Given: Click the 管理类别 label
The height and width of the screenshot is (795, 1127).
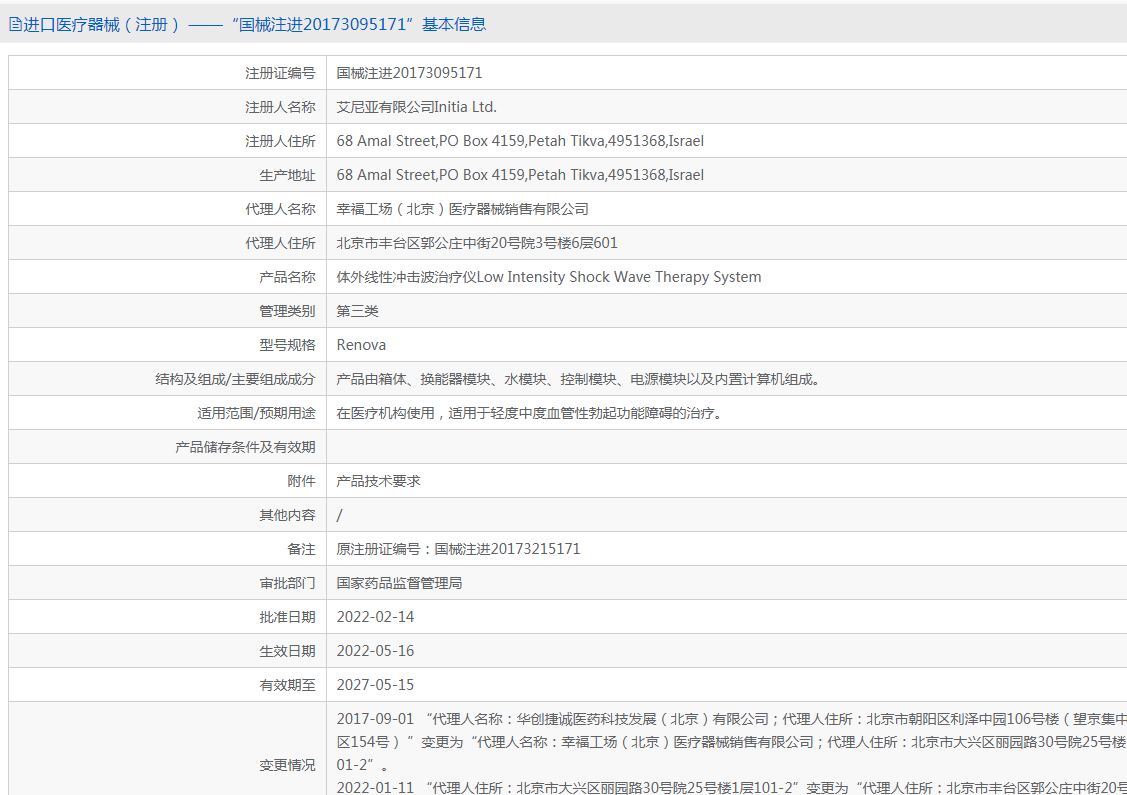Looking at the screenshot, I should [x=287, y=311].
